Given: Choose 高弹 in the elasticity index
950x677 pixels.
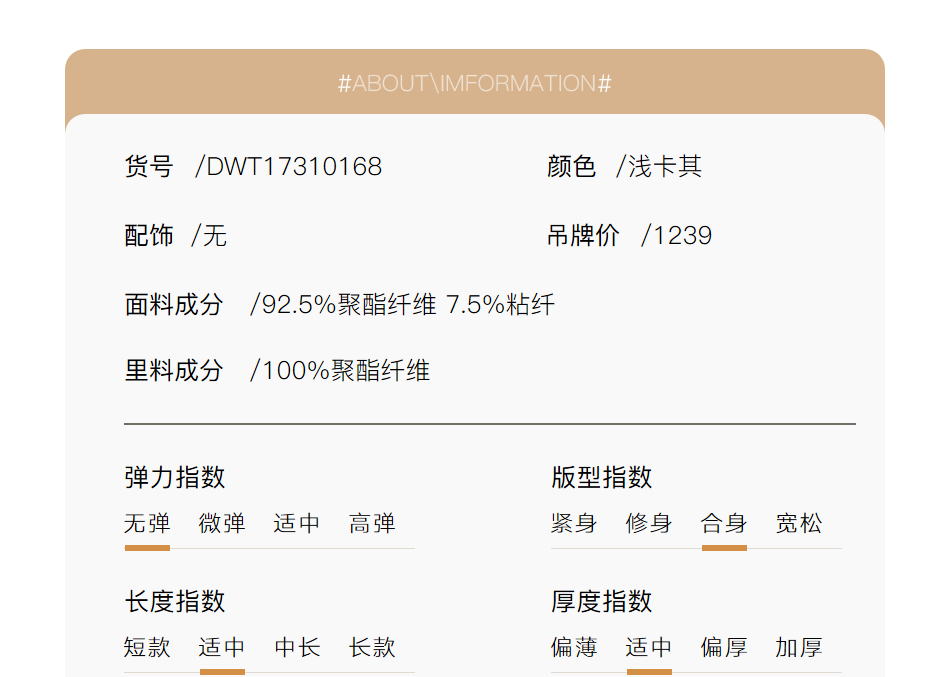Looking at the screenshot, I should (372, 523).
